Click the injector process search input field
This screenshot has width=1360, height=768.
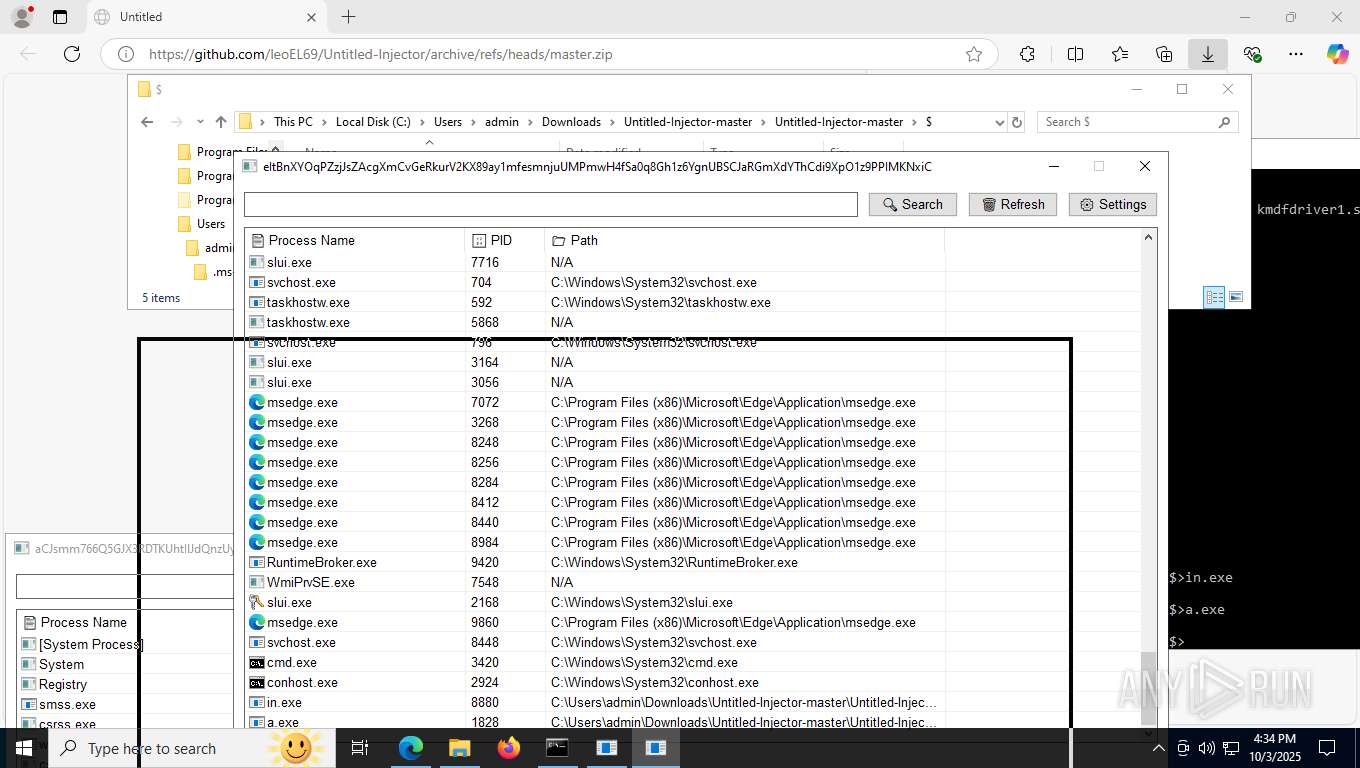click(551, 204)
